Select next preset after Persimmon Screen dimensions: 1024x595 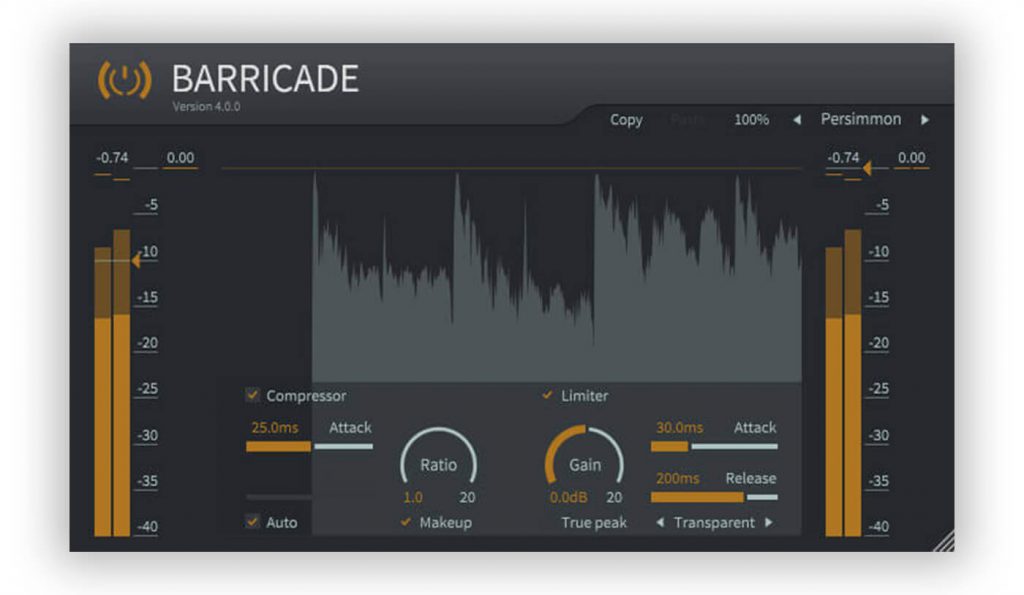925,120
